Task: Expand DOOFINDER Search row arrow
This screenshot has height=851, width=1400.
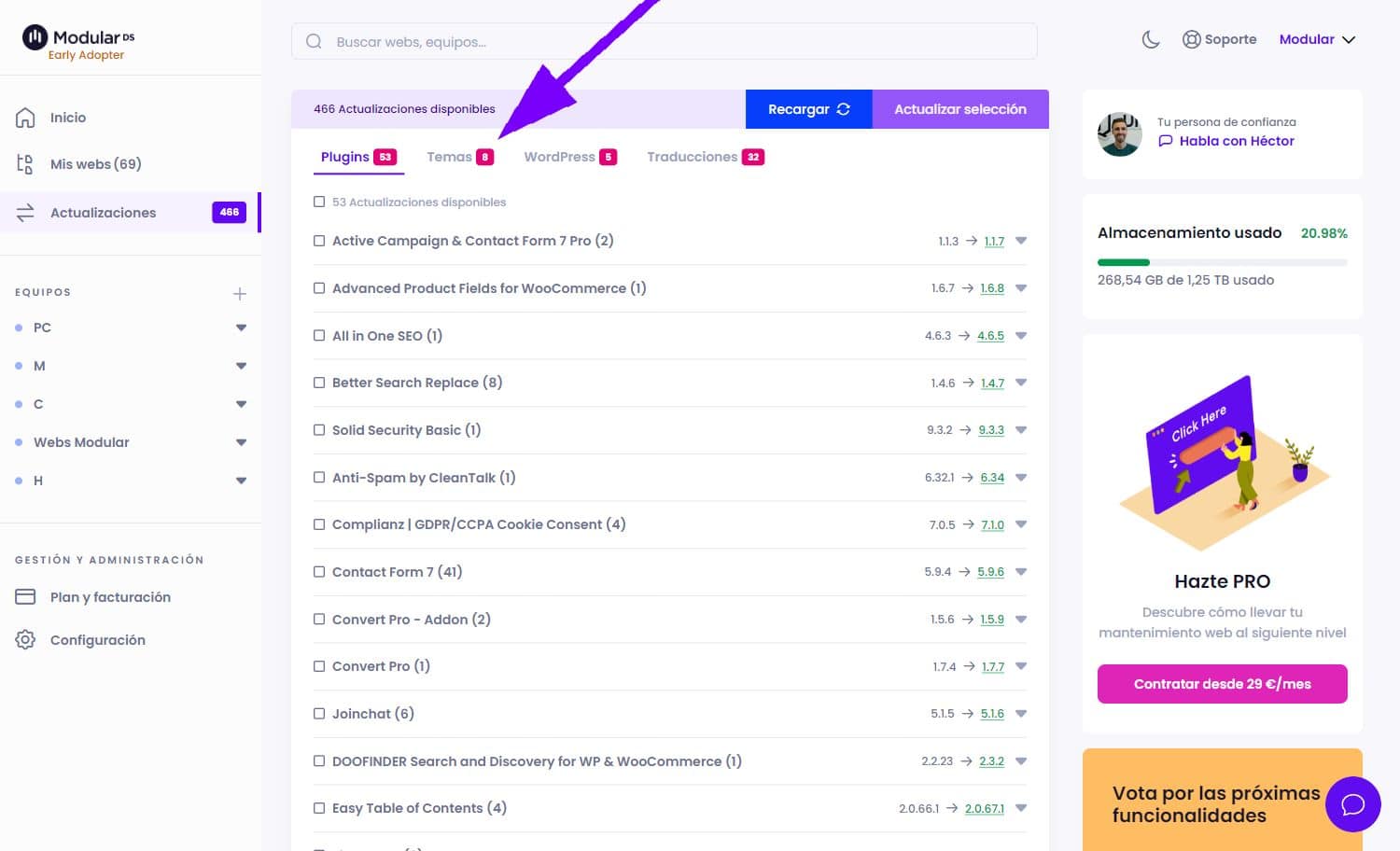Action: coord(1021,761)
